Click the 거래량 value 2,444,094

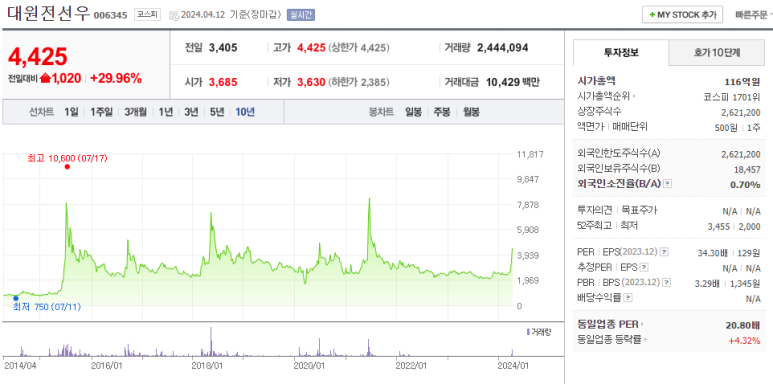pos(502,48)
